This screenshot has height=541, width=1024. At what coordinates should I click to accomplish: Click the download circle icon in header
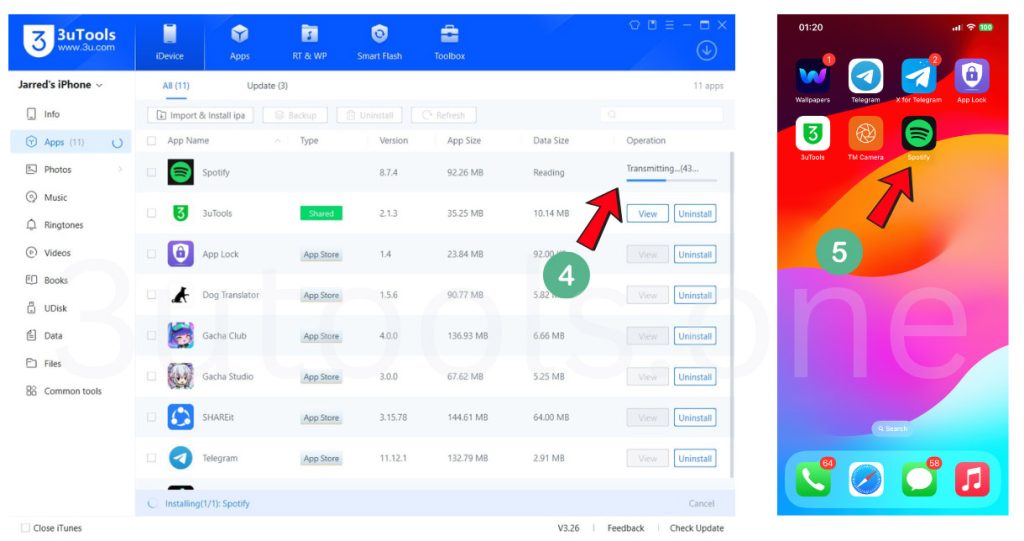pyautogui.click(x=707, y=50)
